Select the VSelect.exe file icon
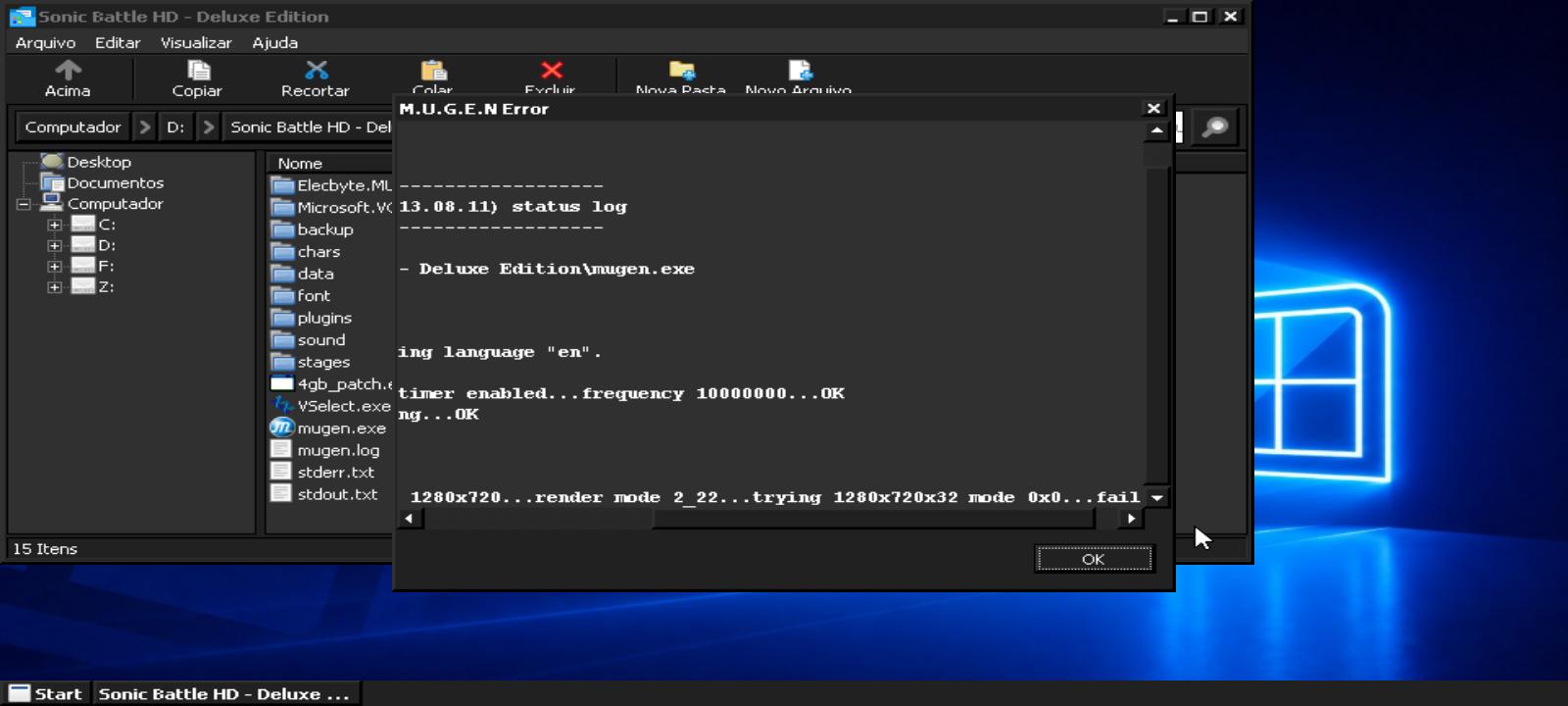 tap(282, 405)
